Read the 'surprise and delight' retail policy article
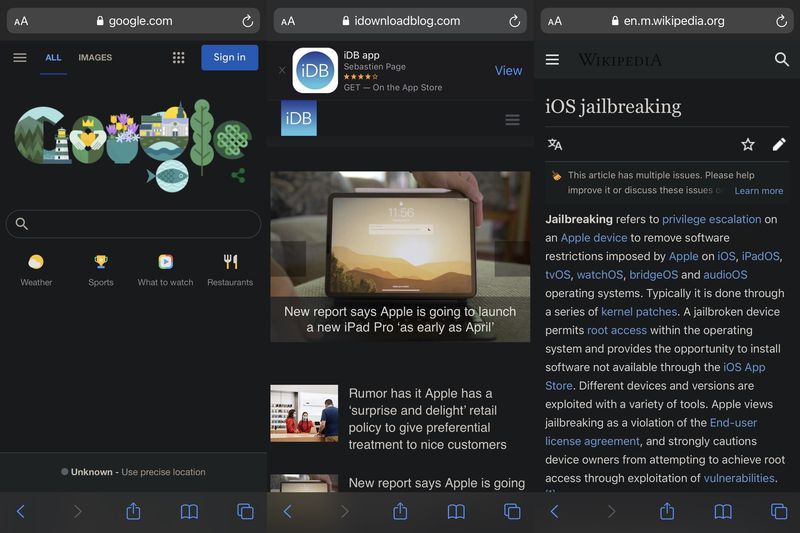The width and height of the screenshot is (800, 533). coord(428,419)
